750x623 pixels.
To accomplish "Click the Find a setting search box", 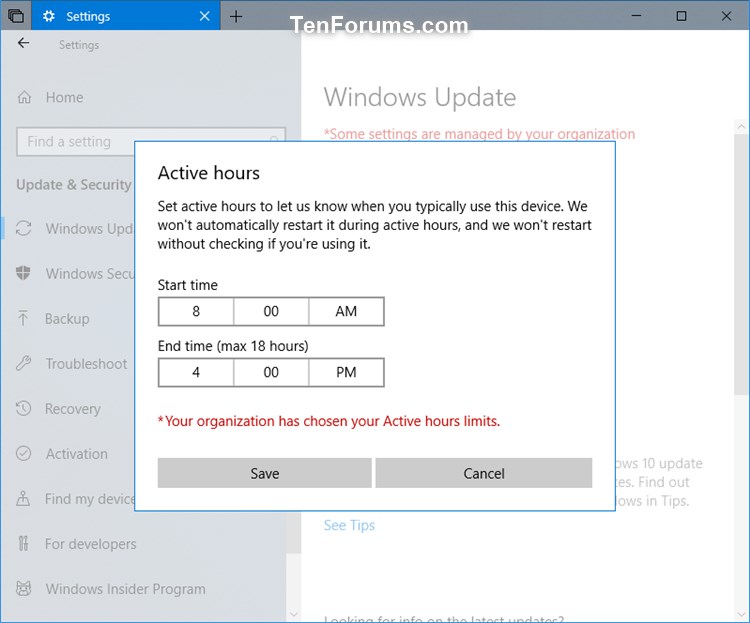I will [151, 142].
